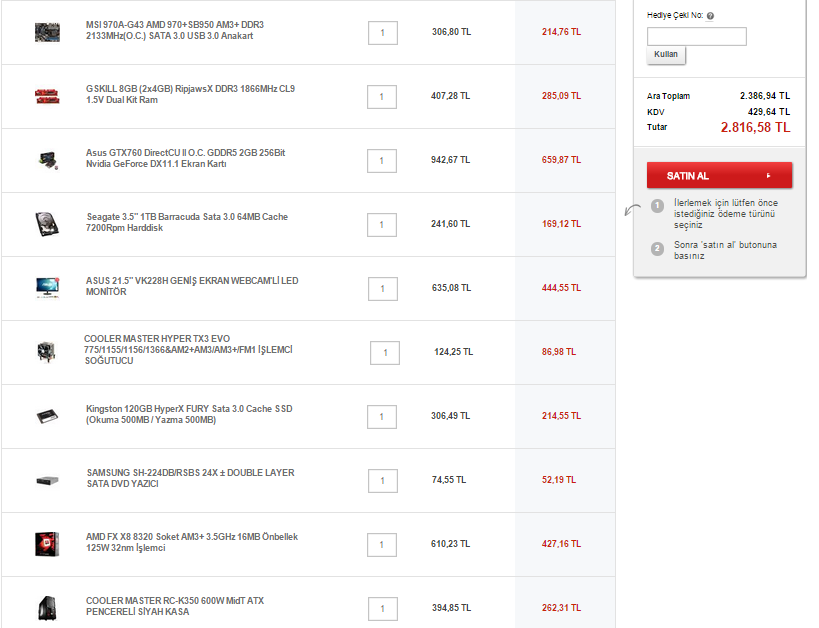The image size is (819, 628).
Task: Click the 610,23 TL price
Action: point(450,544)
